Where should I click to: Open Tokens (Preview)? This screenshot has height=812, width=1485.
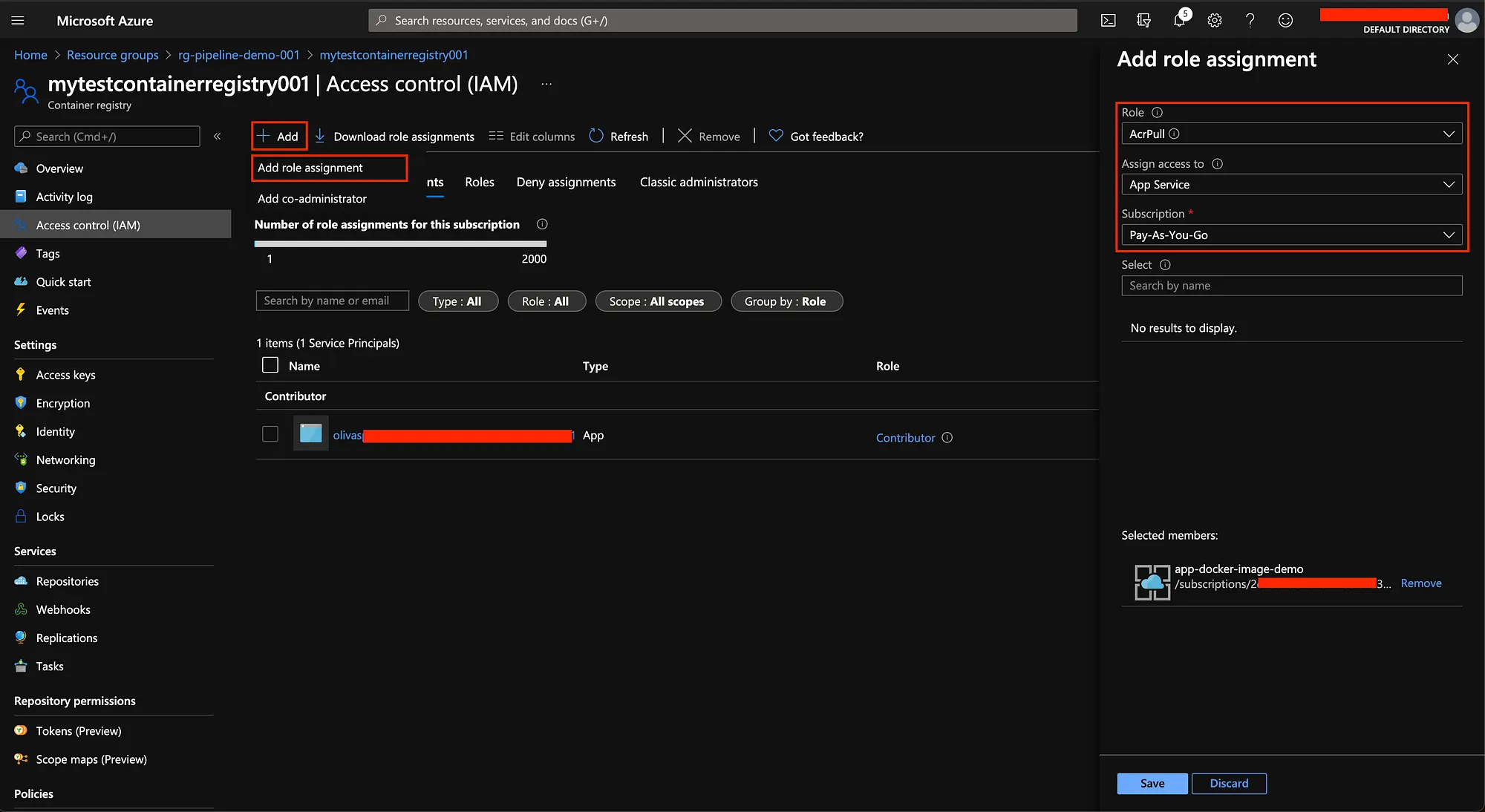coord(78,731)
